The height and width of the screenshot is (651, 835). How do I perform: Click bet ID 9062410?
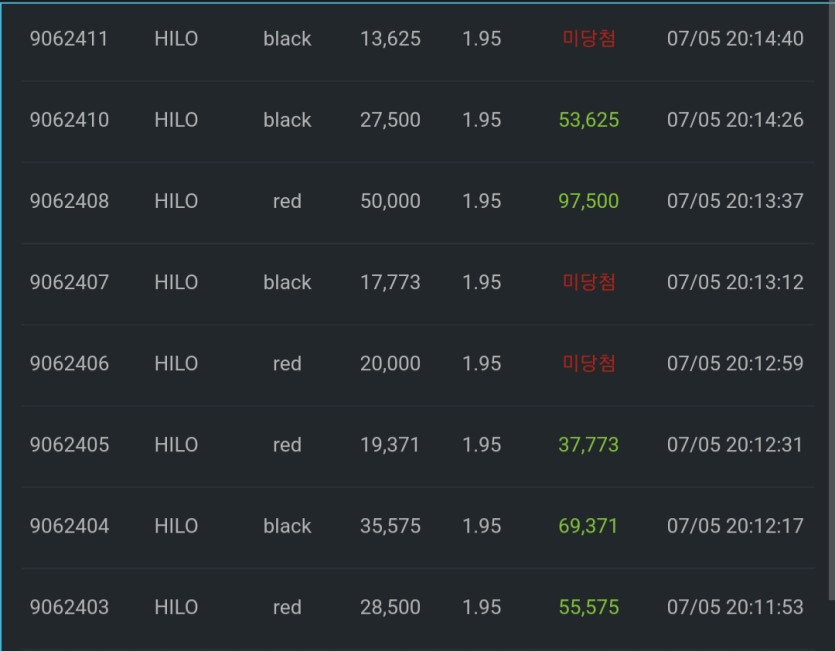coord(69,120)
